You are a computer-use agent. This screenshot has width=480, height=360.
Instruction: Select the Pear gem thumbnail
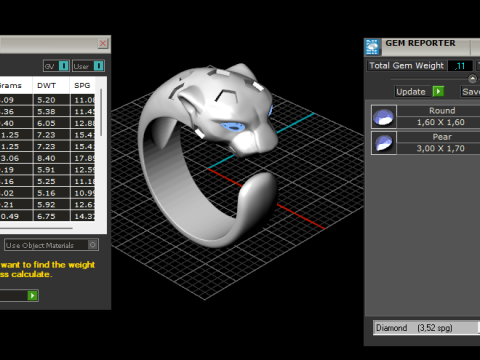click(384, 143)
